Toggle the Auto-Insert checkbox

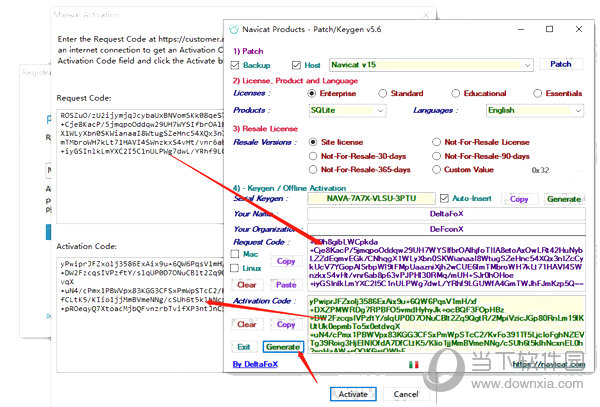click(444, 199)
